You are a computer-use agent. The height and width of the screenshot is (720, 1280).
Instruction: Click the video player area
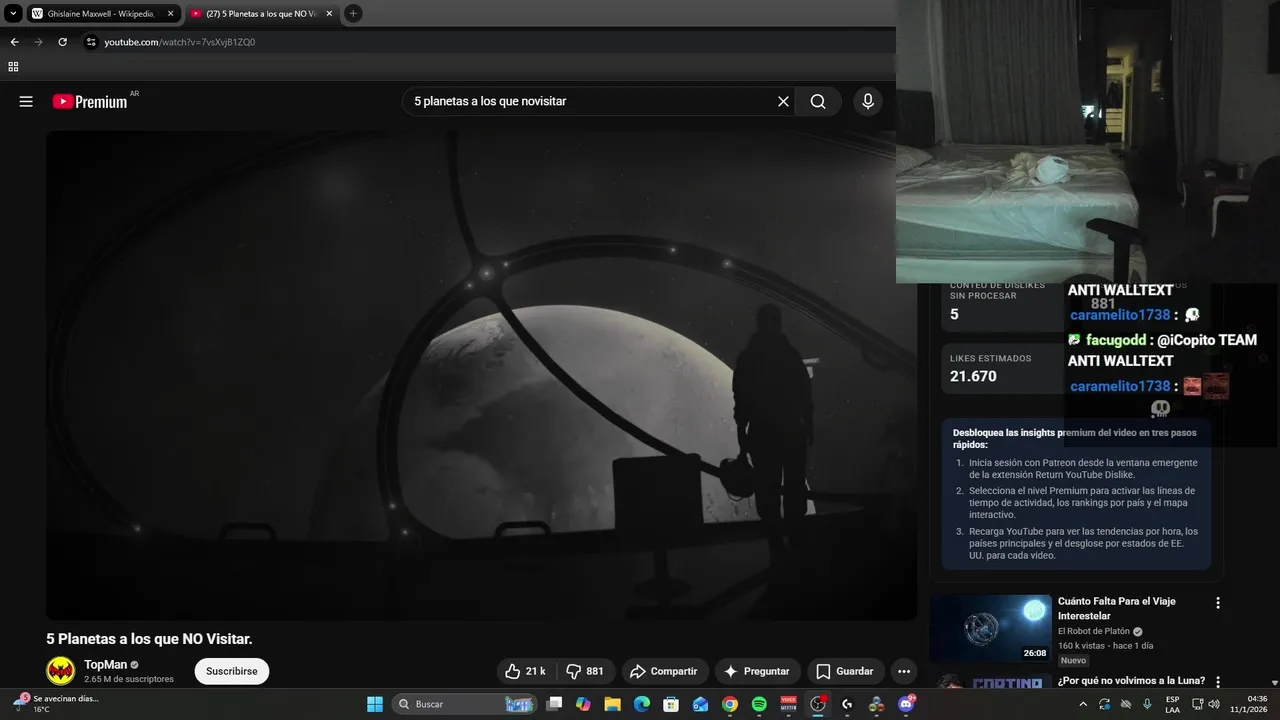(481, 375)
